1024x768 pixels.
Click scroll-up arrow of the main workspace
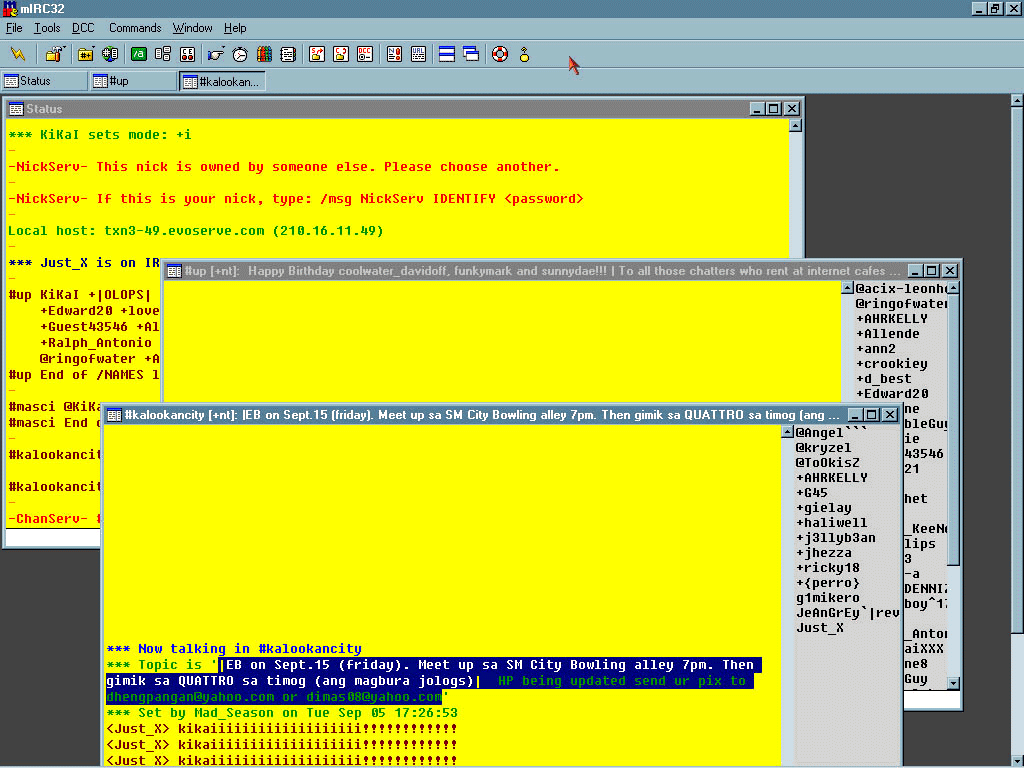(1017, 101)
